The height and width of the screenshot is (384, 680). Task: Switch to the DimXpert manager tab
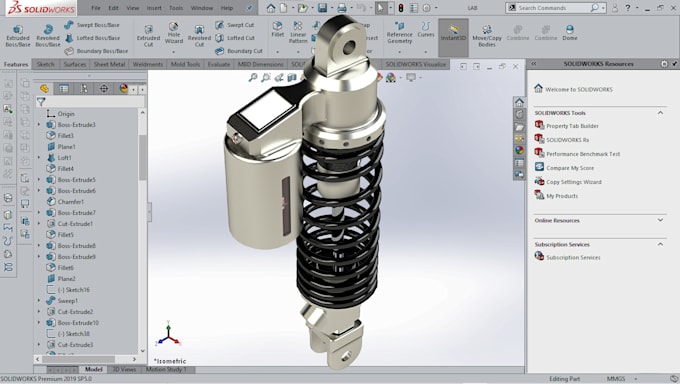click(x=104, y=89)
